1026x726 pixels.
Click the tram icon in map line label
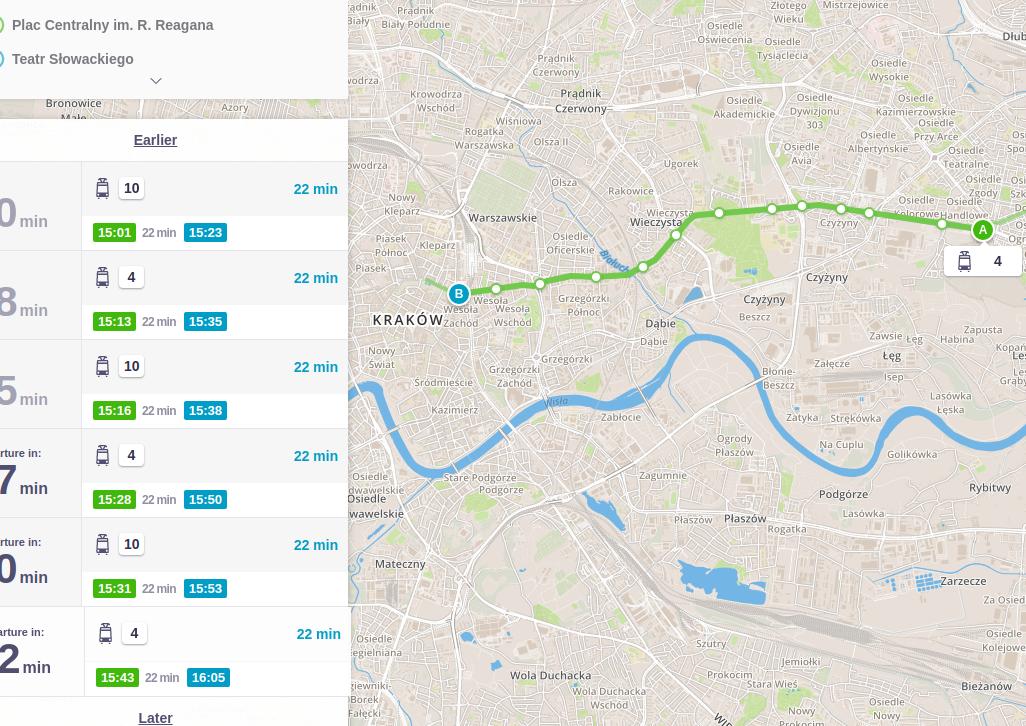coord(964,261)
